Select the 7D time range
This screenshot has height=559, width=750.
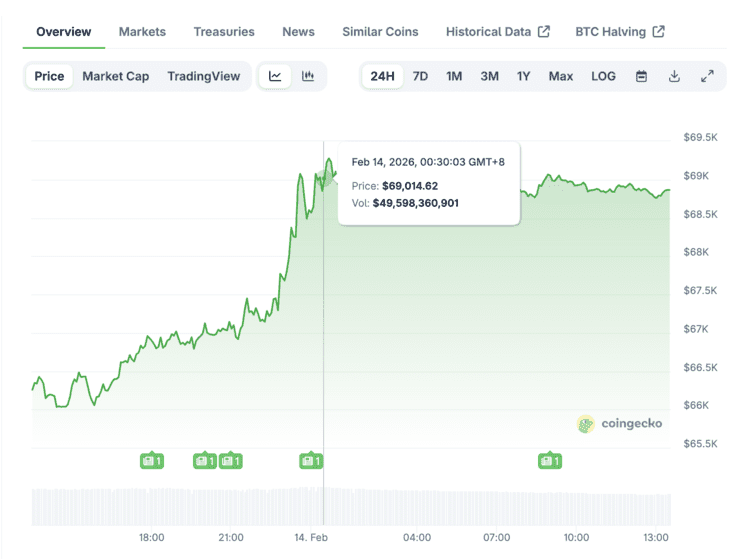coord(420,76)
